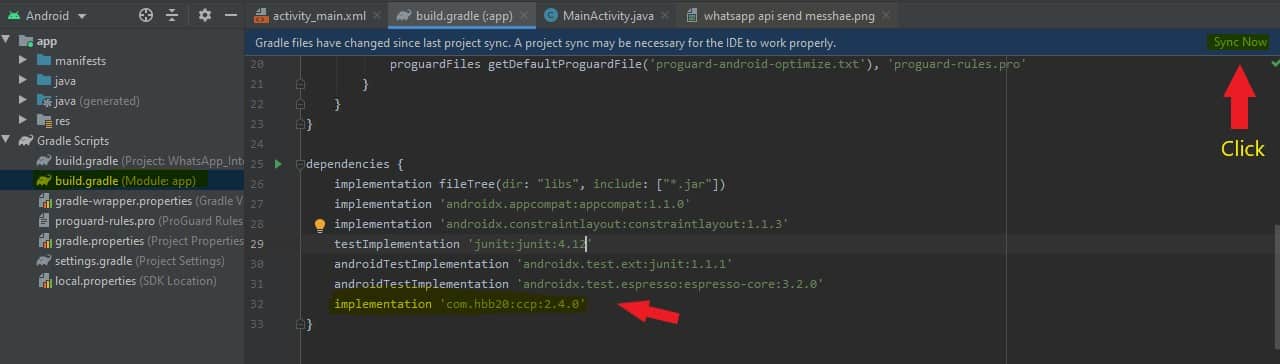Click the run arrow beside dependencies line
1280x364 pixels.
coord(279,164)
